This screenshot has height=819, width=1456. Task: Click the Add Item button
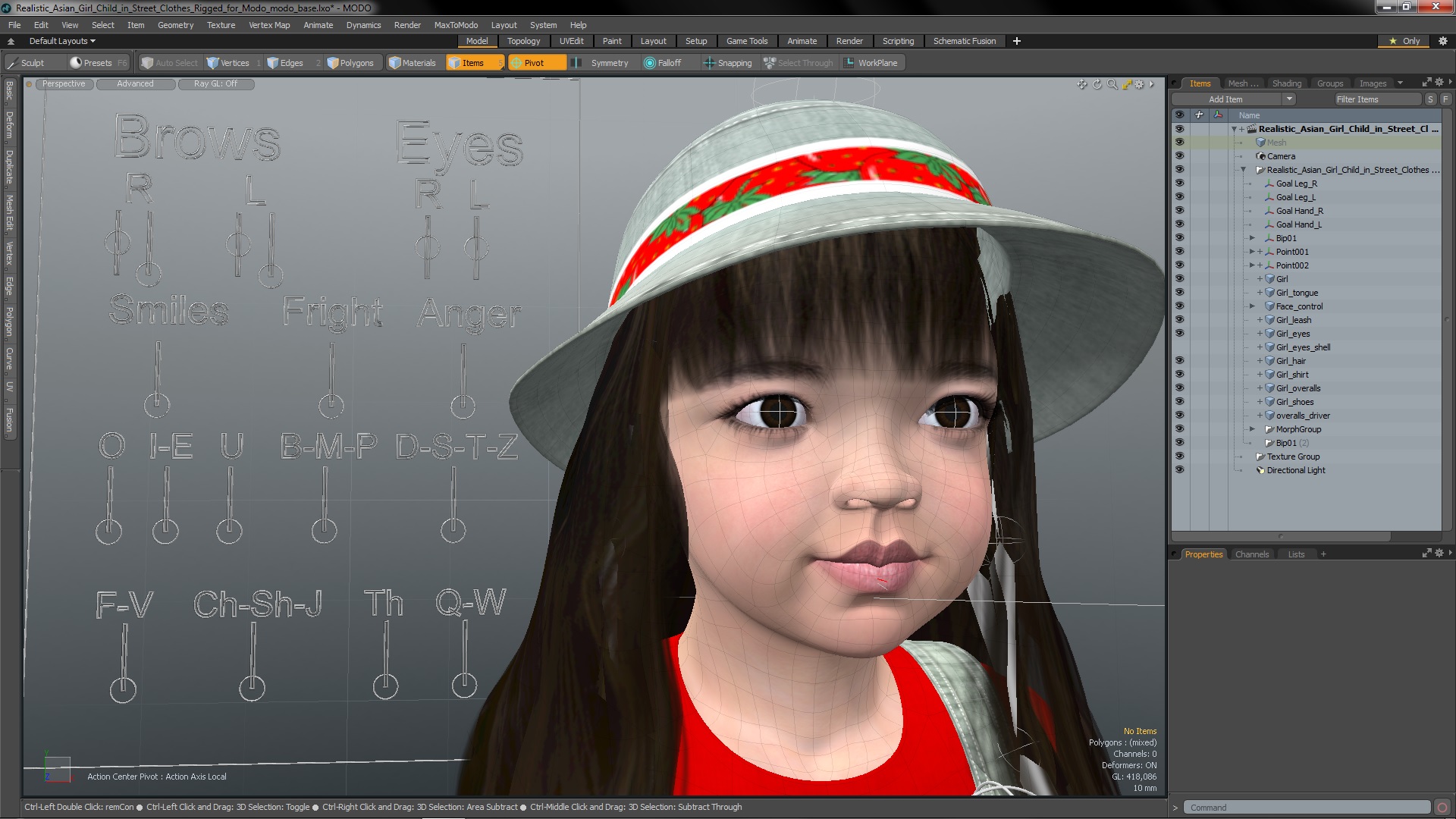pyautogui.click(x=1226, y=99)
